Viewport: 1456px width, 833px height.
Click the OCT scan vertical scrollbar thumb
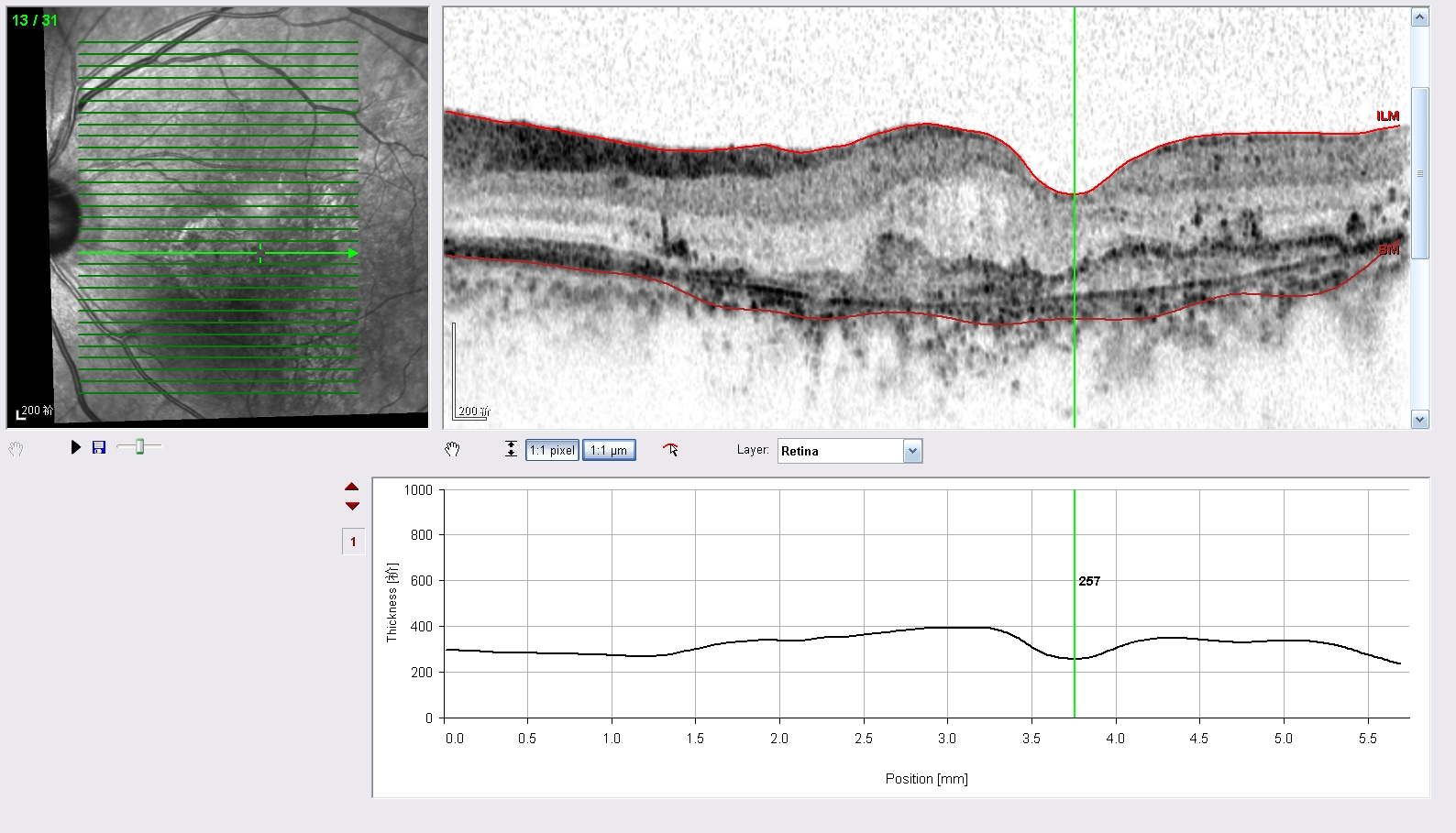coord(1420,173)
